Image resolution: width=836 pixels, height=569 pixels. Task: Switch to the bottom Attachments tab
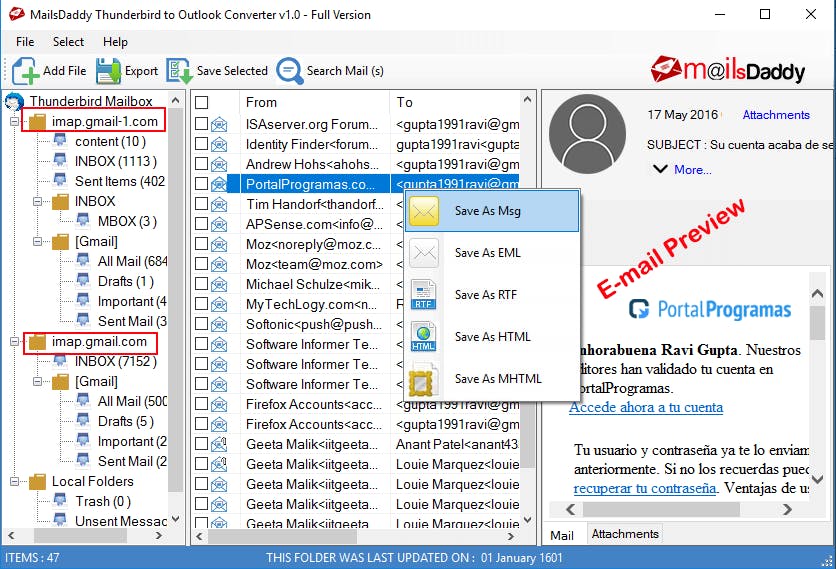[625, 534]
